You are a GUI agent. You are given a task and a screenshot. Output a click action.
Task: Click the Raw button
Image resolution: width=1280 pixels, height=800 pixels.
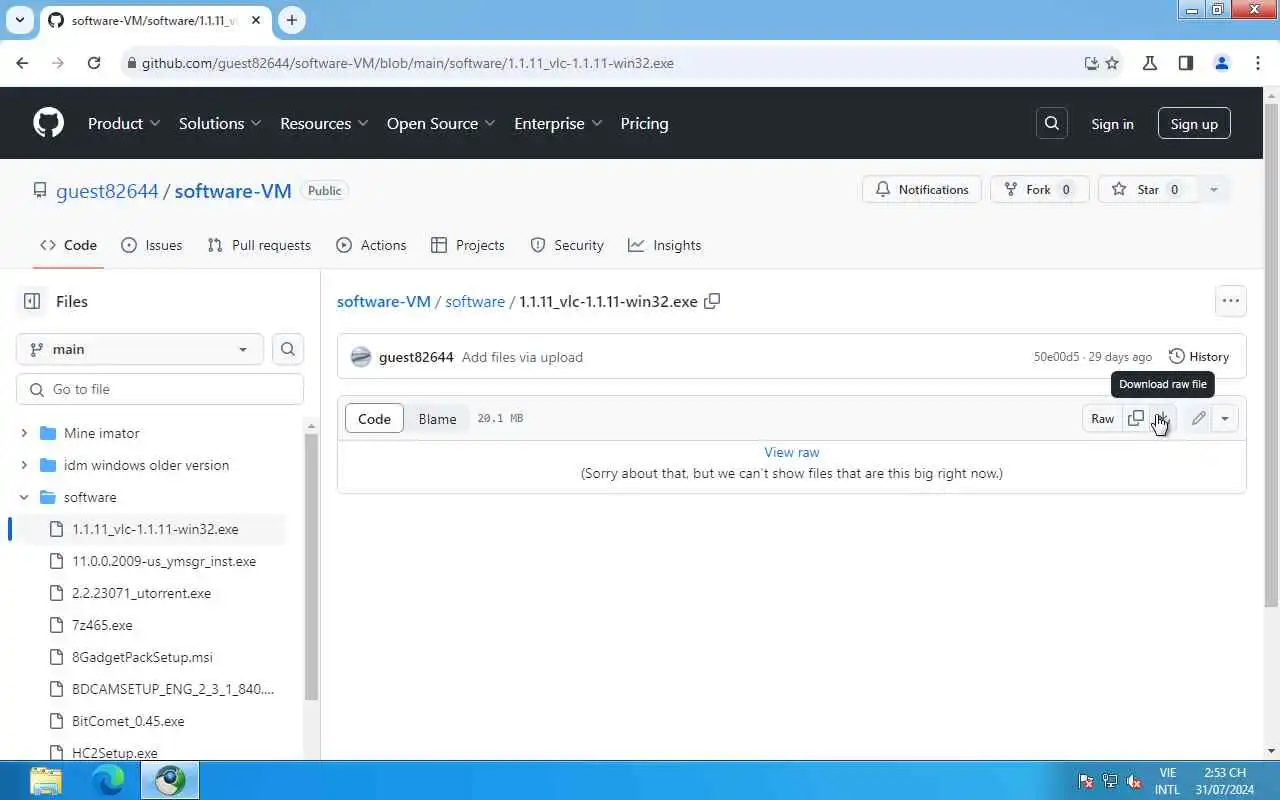(x=1102, y=418)
